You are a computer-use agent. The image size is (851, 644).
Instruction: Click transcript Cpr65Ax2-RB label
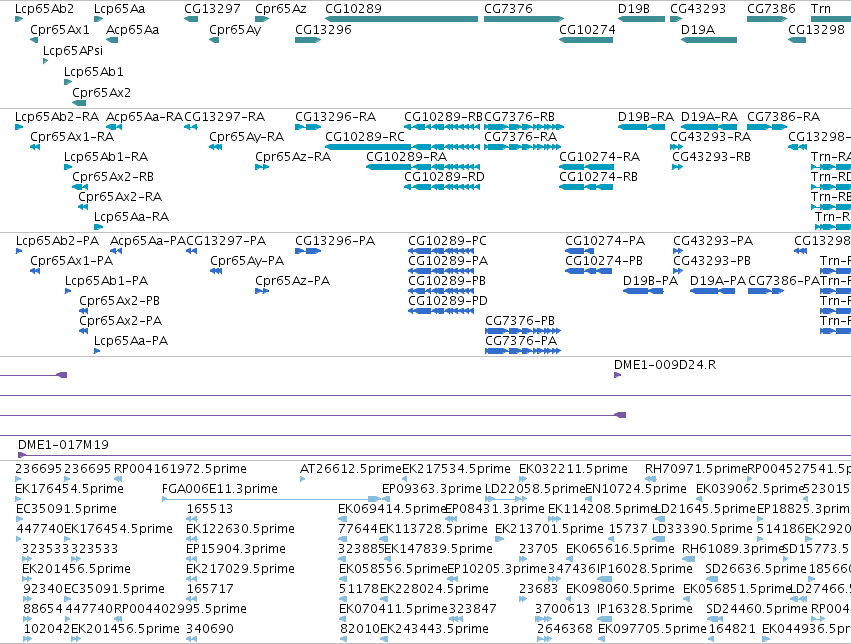click(113, 177)
